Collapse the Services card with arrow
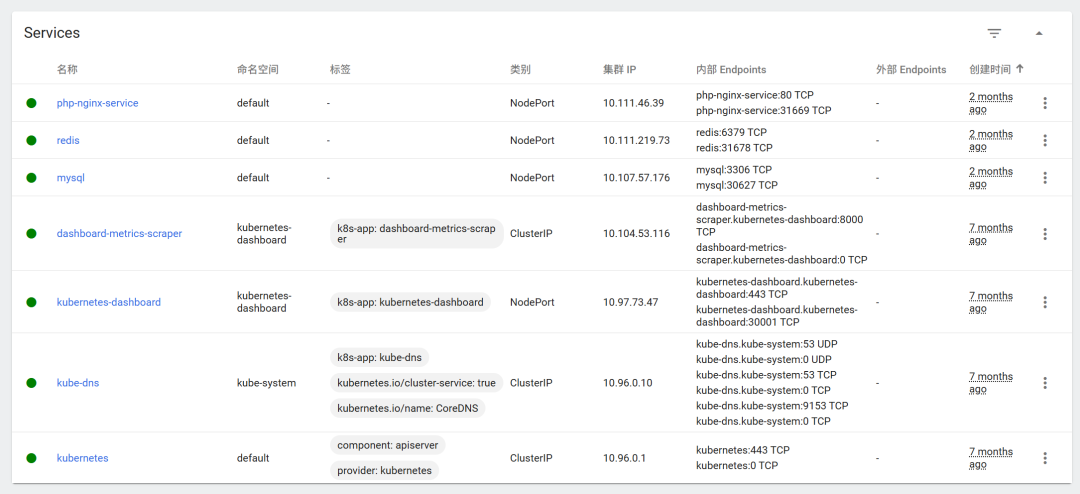The width and height of the screenshot is (1080, 494). [1039, 33]
